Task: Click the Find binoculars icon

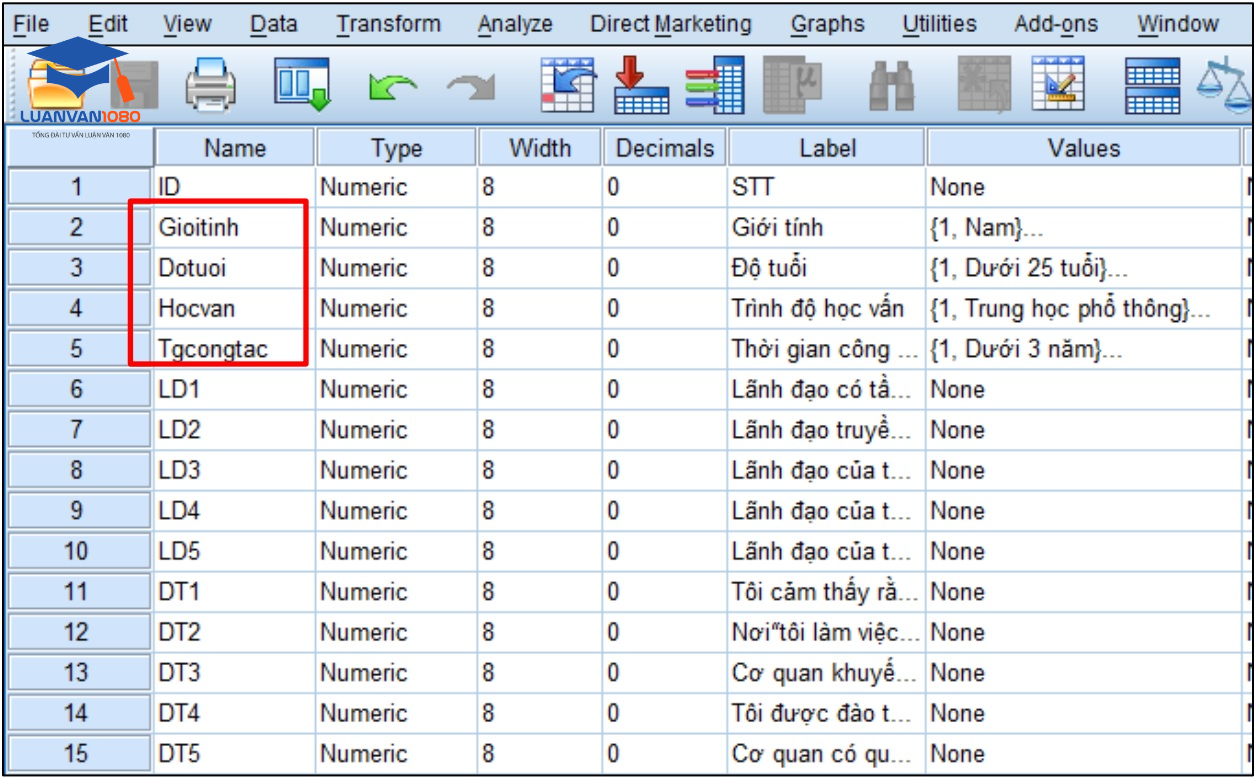Action: [891, 88]
